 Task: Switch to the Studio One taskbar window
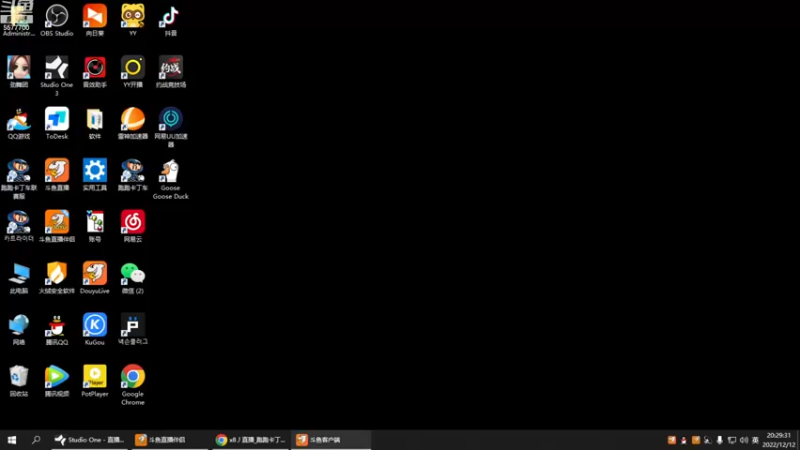coord(90,439)
